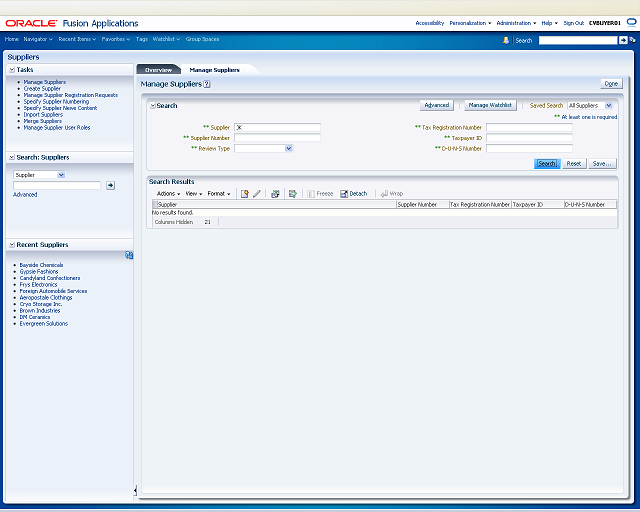Click the Oracle ring icon at top right corner
The width and height of the screenshot is (640, 512).
[631, 22]
